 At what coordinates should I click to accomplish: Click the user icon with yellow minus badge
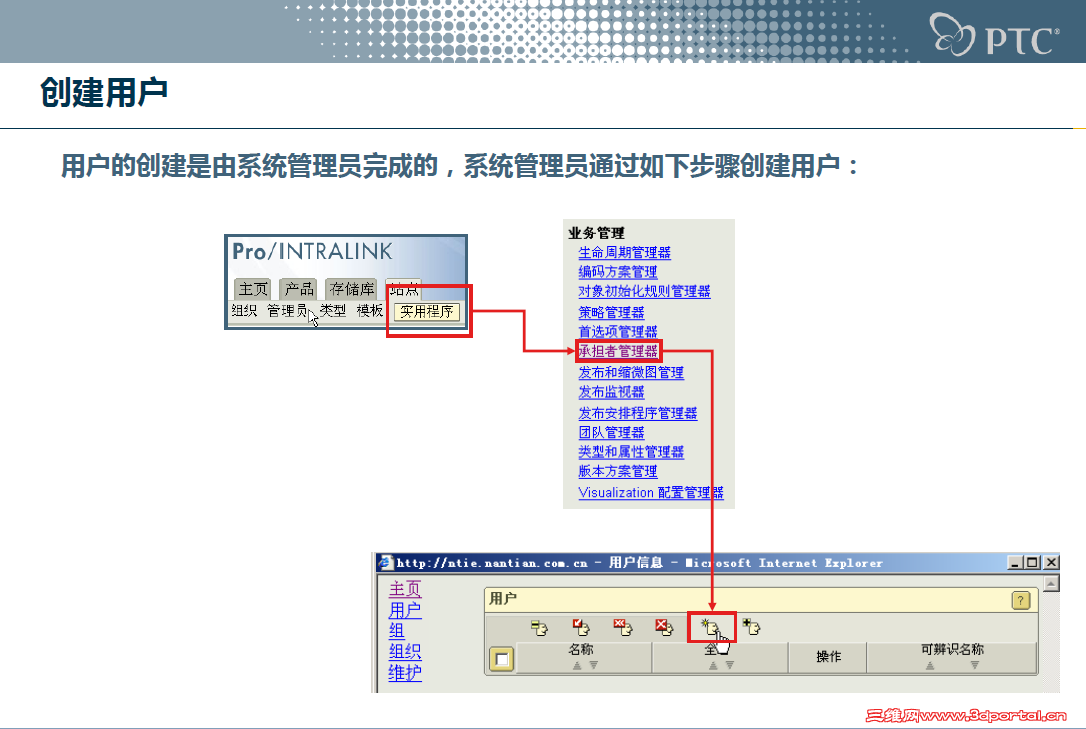(x=540, y=627)
